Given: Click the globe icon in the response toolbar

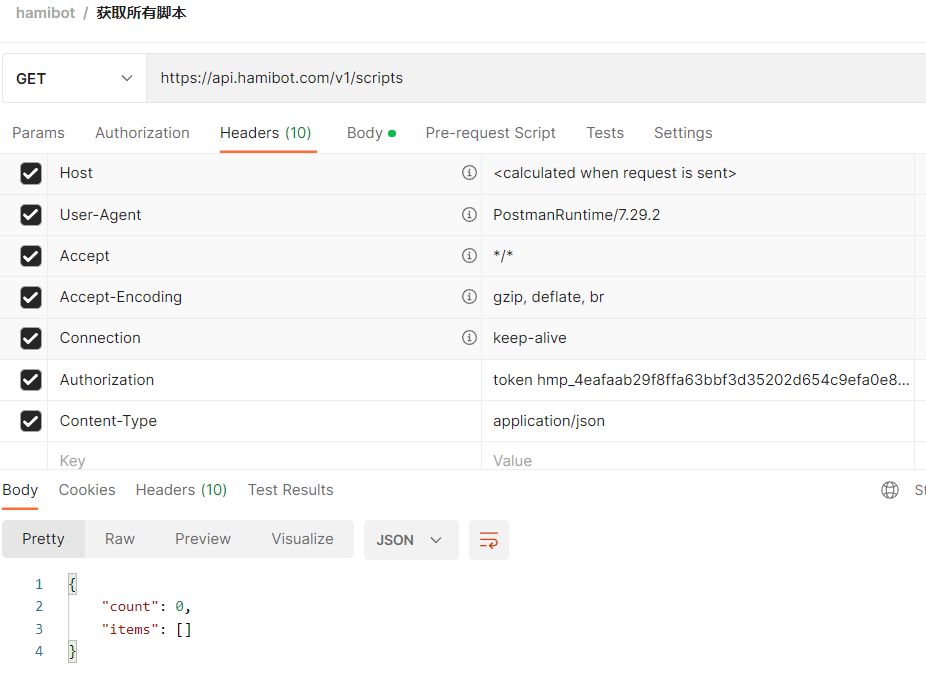Looking at the screenshot, I should [x=890, y=489].
